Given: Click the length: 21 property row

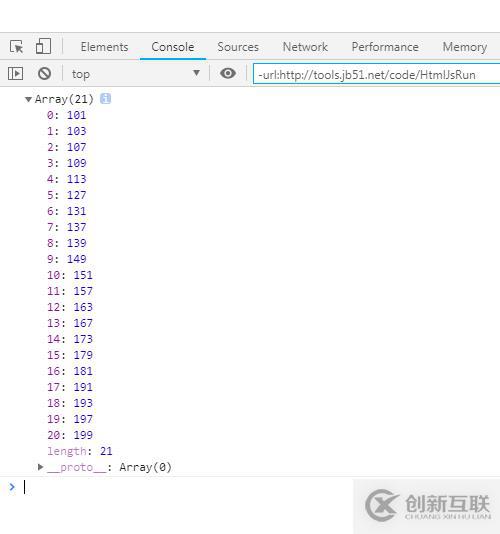Looking at the screenshot, I should click(x=80, y=451).
